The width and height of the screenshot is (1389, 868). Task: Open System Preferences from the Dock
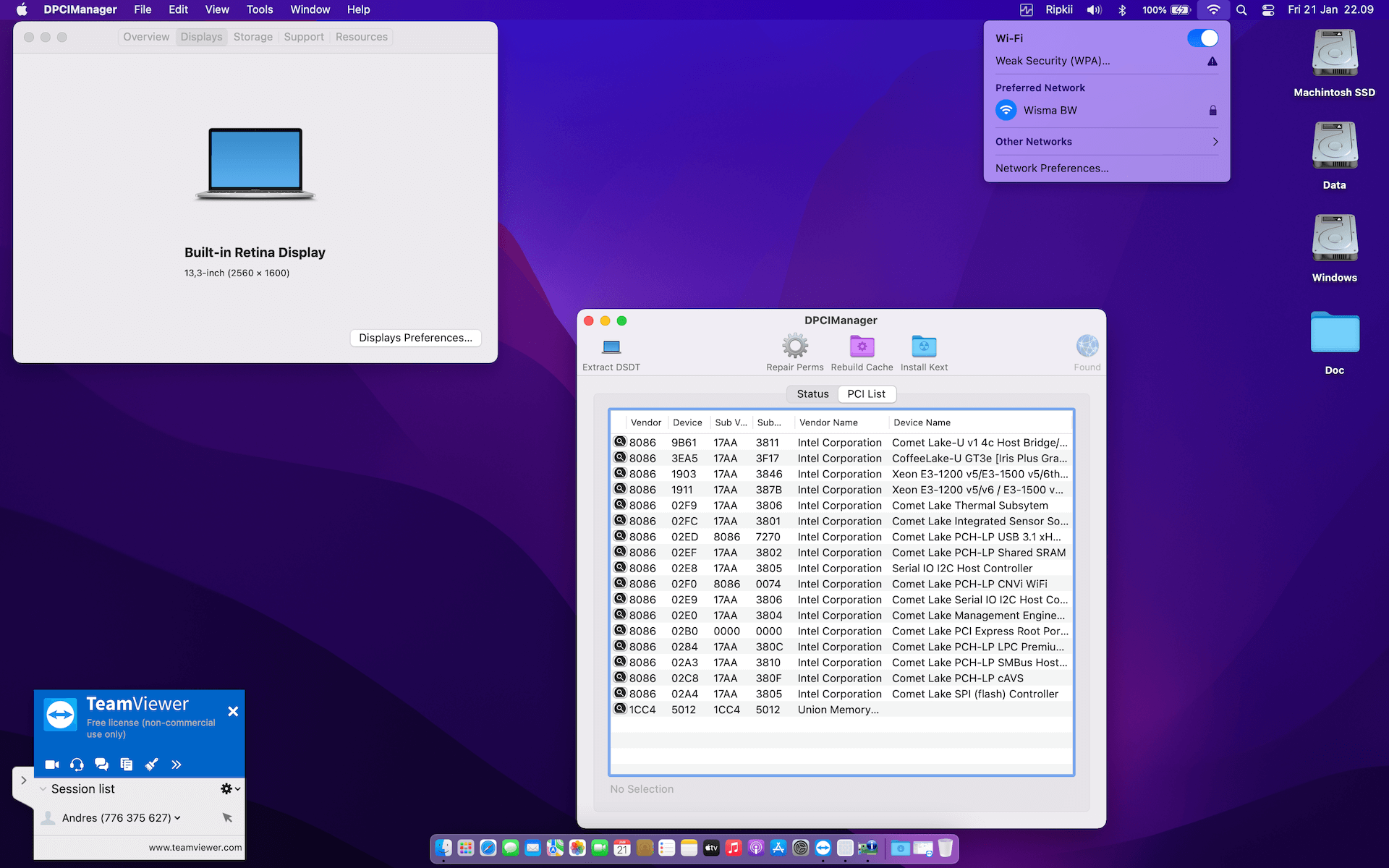pyautogui.click(x=801, y=848)
